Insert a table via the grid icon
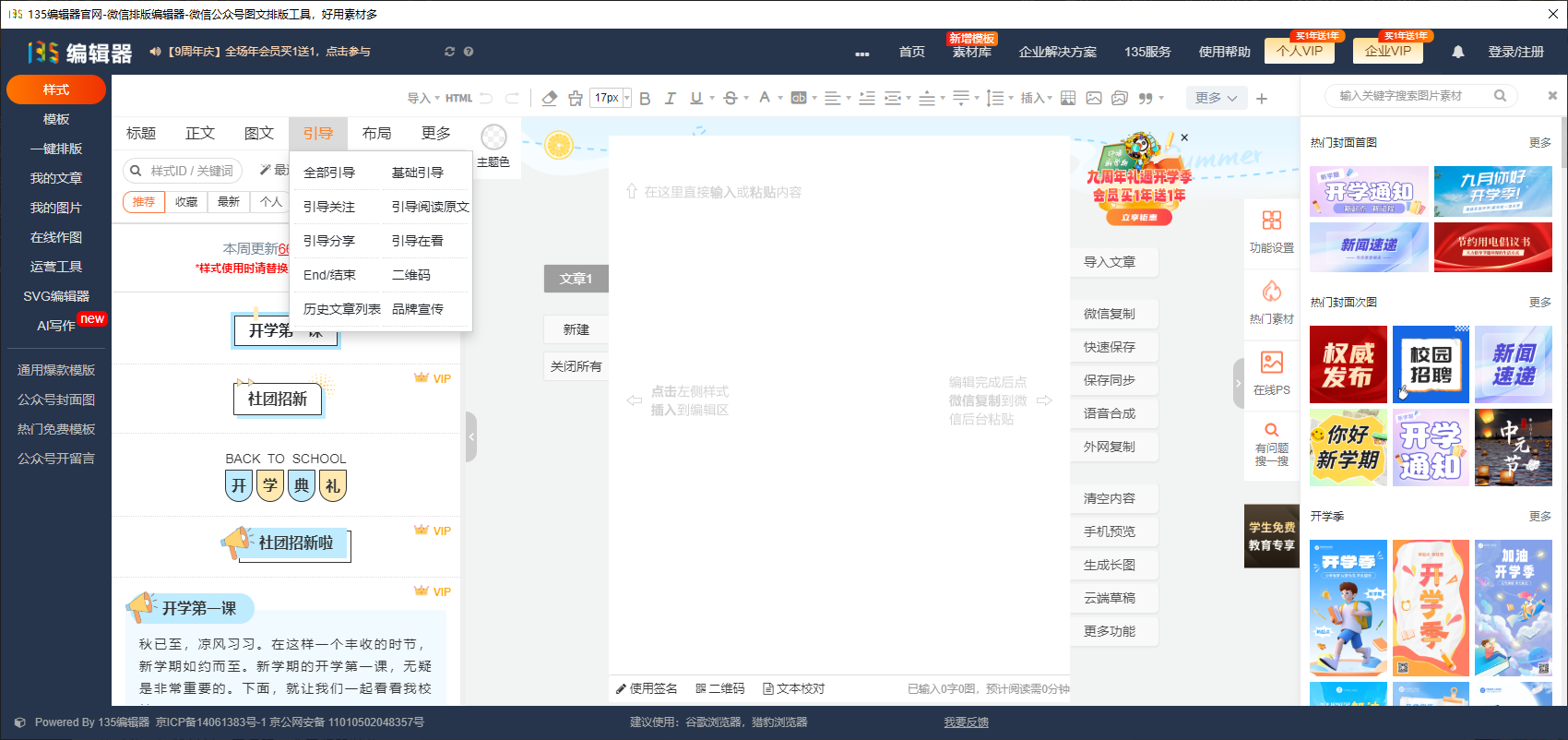Screen dimensions: 1568x740 coord(1068,98)
